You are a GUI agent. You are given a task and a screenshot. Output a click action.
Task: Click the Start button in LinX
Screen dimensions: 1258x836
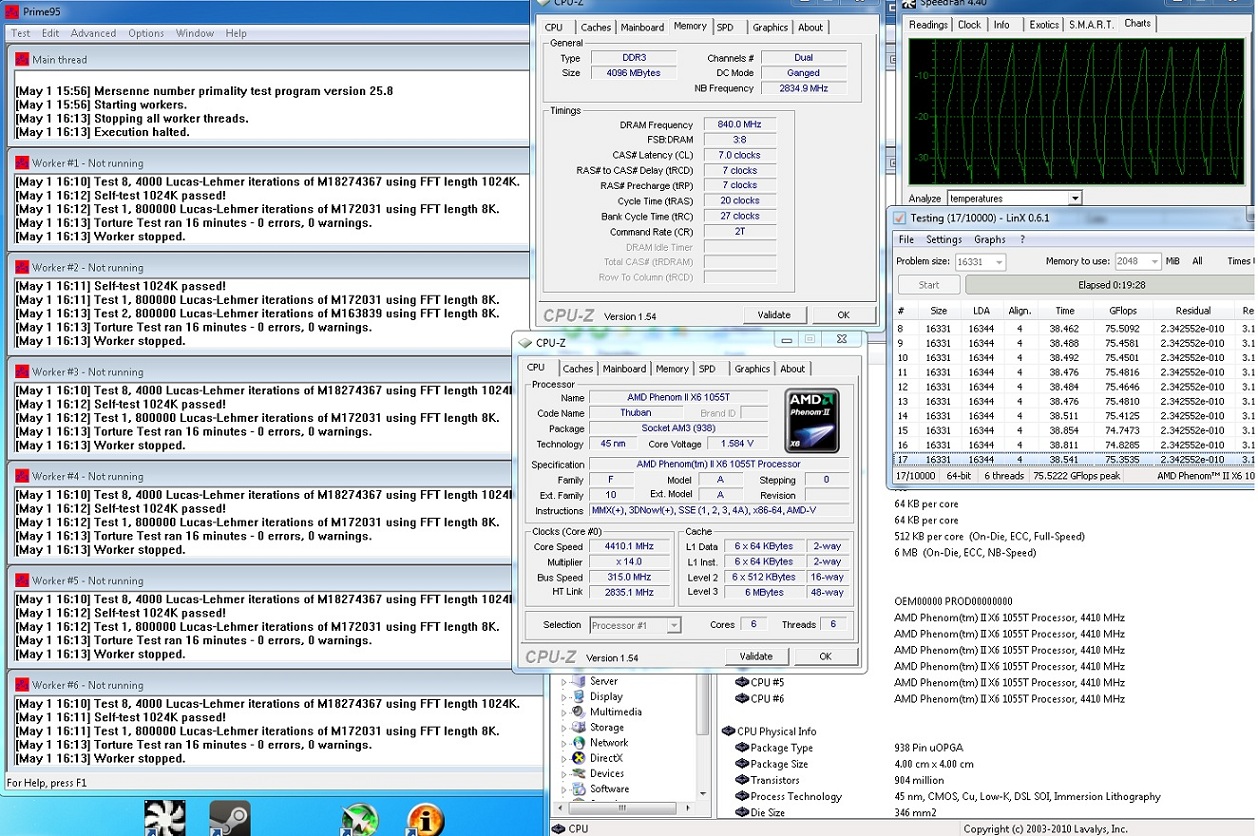(928, 285)
